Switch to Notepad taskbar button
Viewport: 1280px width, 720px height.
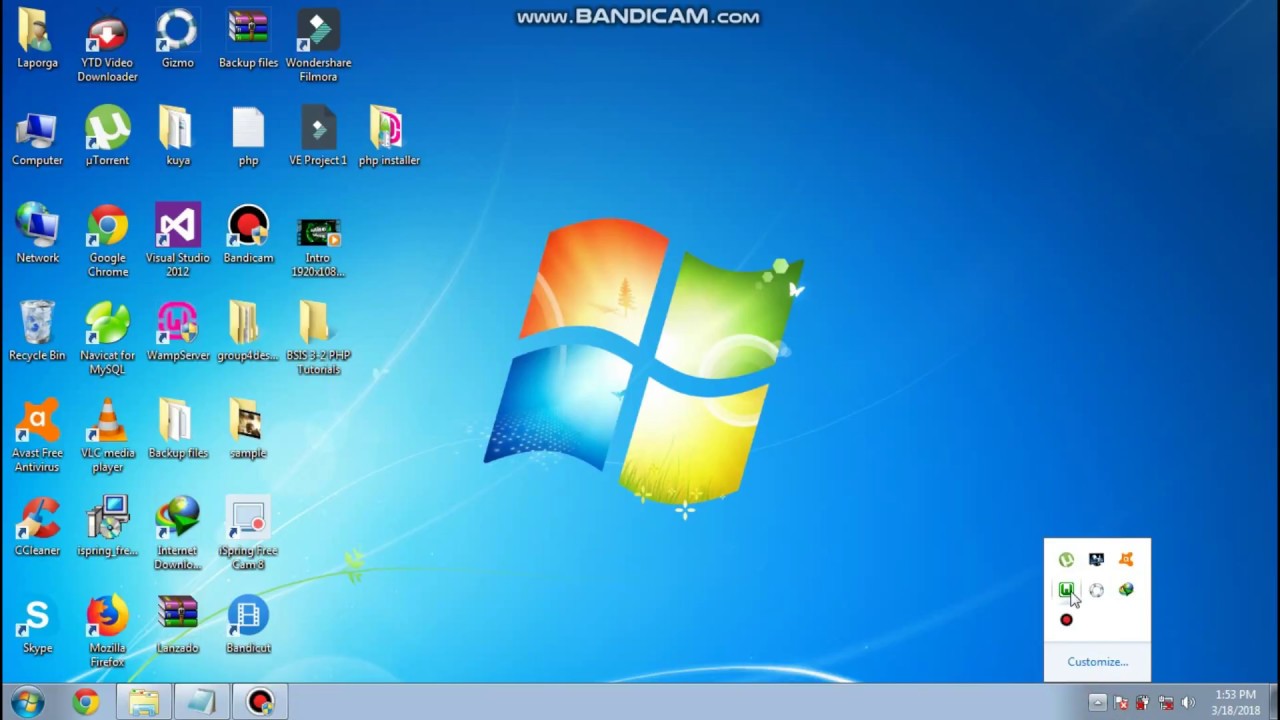[201, 703]
